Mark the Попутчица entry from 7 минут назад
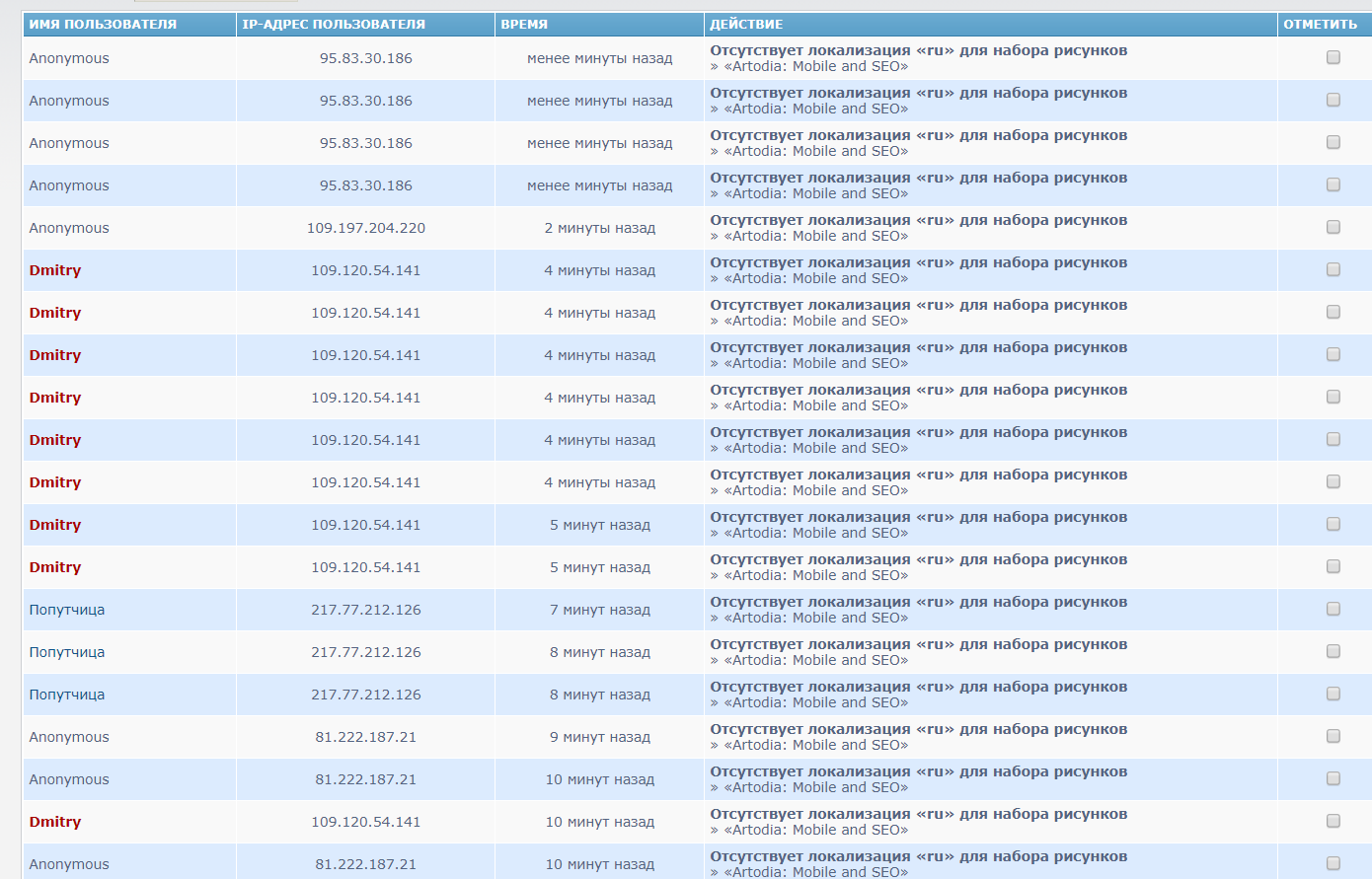The width and height of the screenshot is (1372, 879). coord(1333,609)
